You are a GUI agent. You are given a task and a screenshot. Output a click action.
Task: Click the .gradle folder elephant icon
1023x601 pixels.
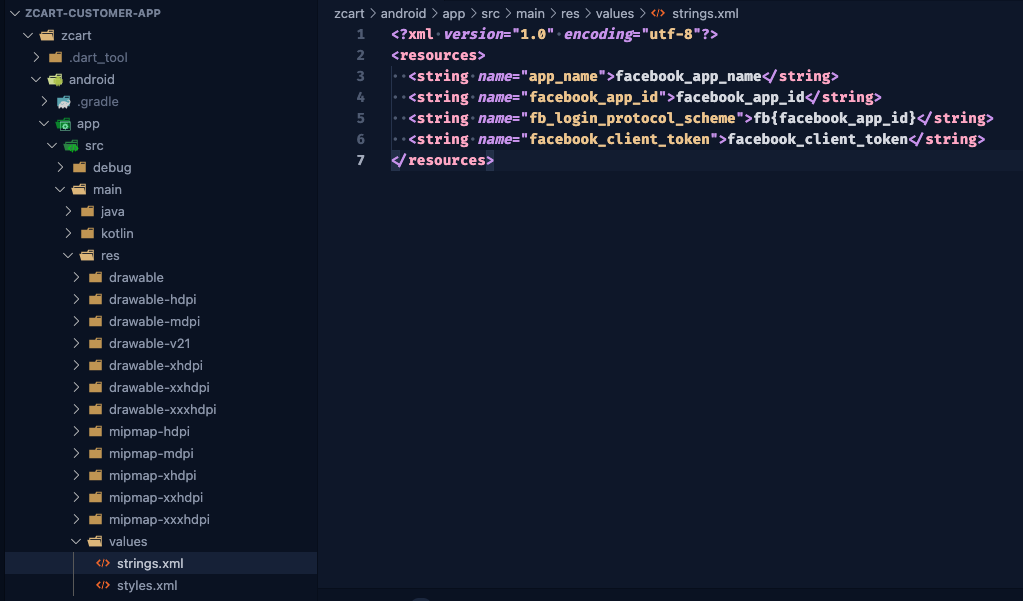(63, 102)
